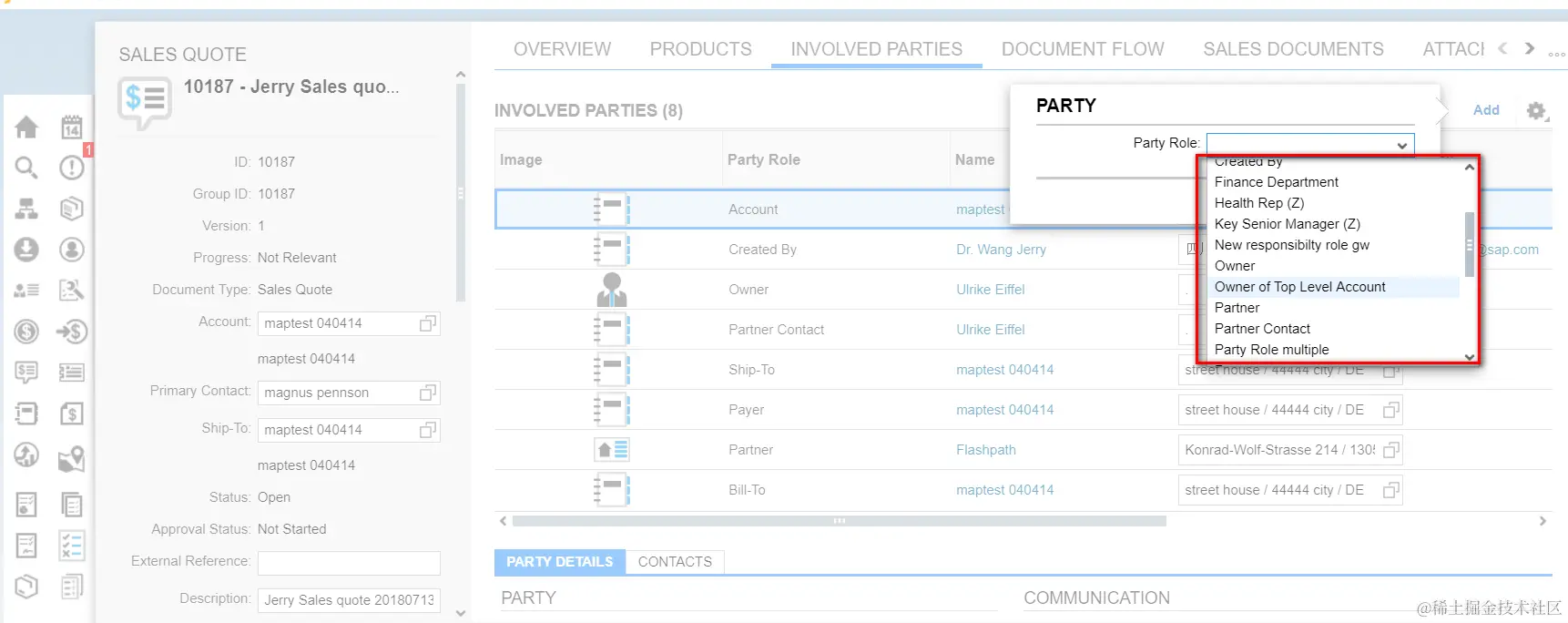Open the person circle icon in the sidebar
This screenshot has height=623, width=1568.
click(x=72, y=250)
